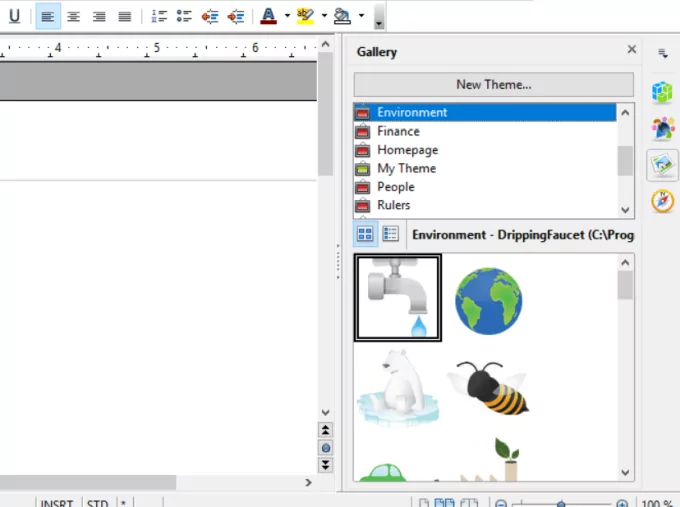Select My Theme in gallery list
680x507 pixels.
click(485, 168)
